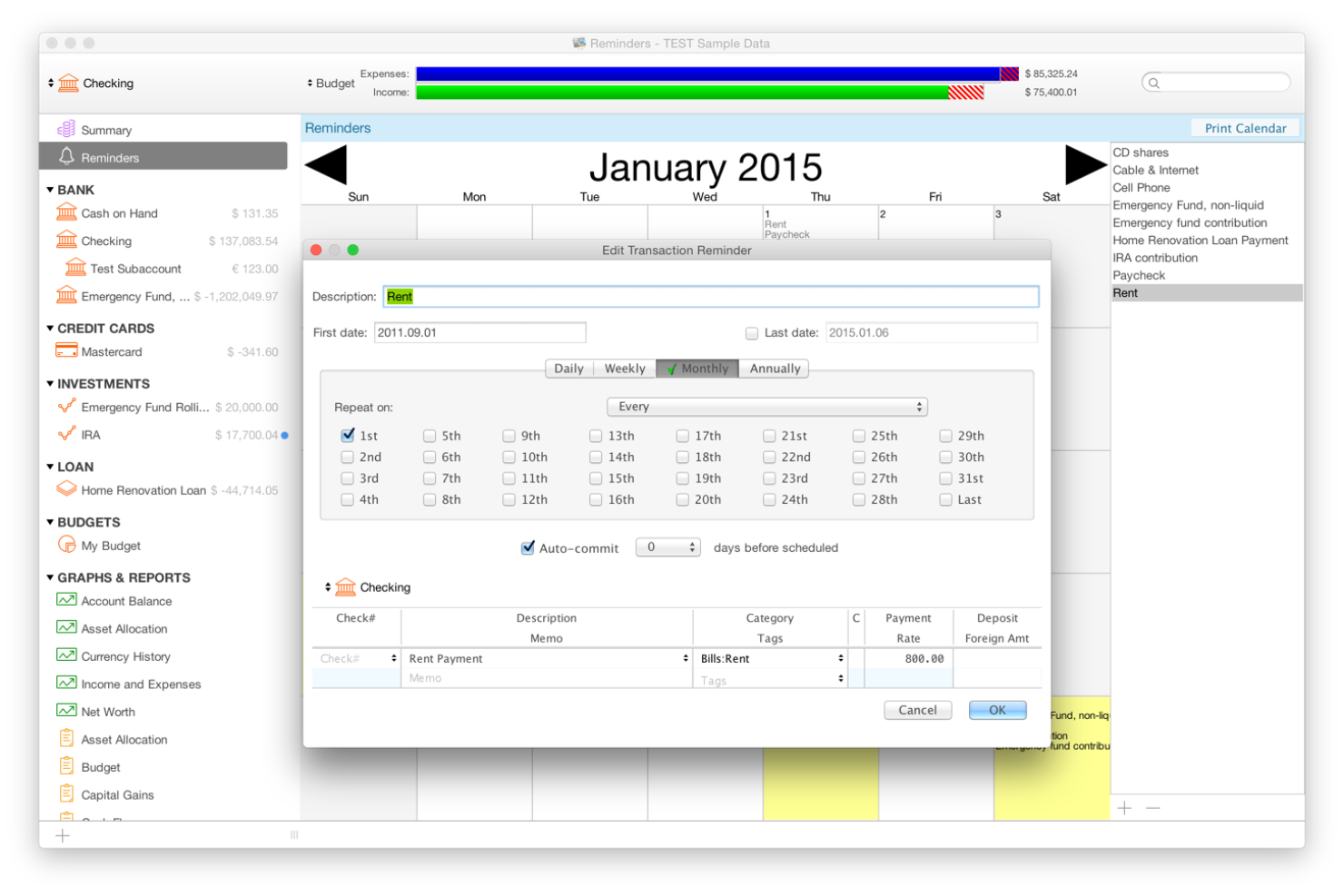Open the Every repeat interval dropdown
Viewport: 1344px width, 896px height.
pyautogui.click(x=766, y=407)
